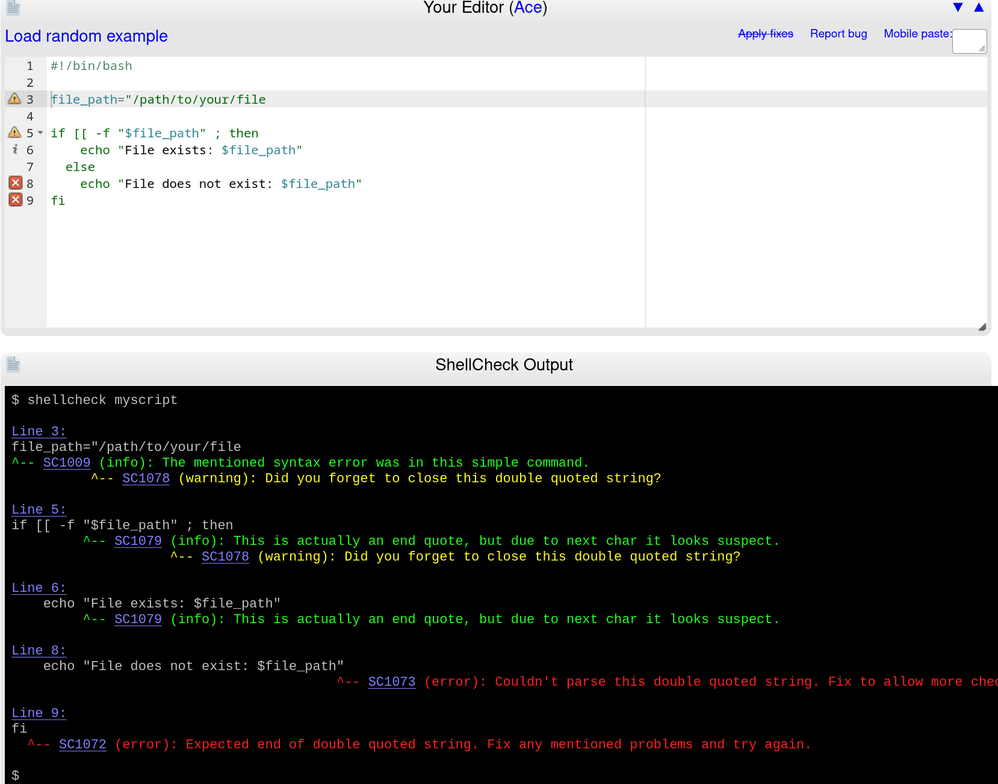Open the SC1009 info link
The width and height of the screenshot is (998, 784).
pos(66,463)
